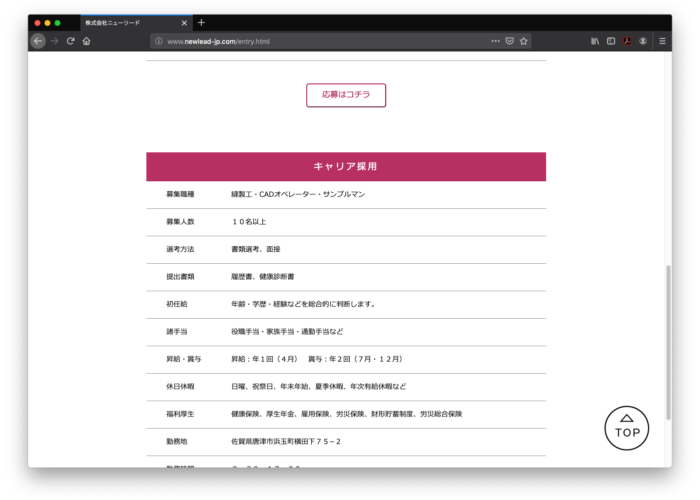This screenshot has width=700, height=500.
Task: Open a new browser tab
Action: point(201,22)
